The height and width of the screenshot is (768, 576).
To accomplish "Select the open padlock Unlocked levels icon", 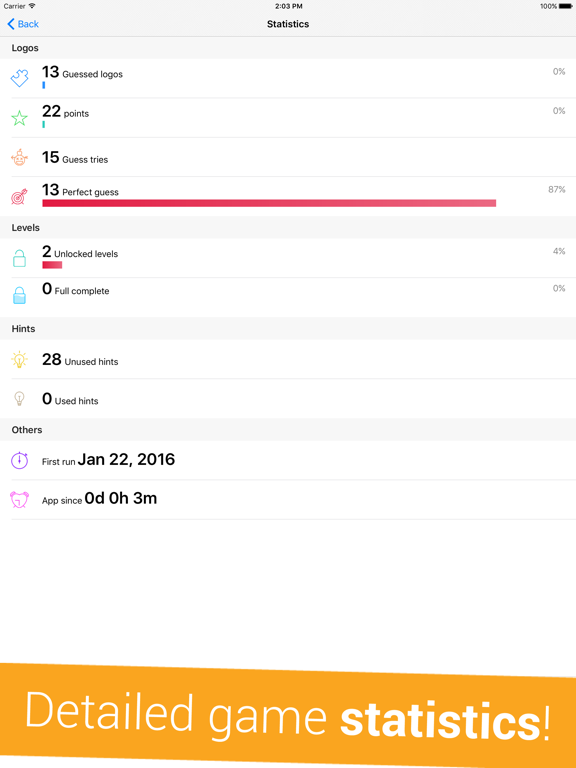I will (x=19, y=258).
